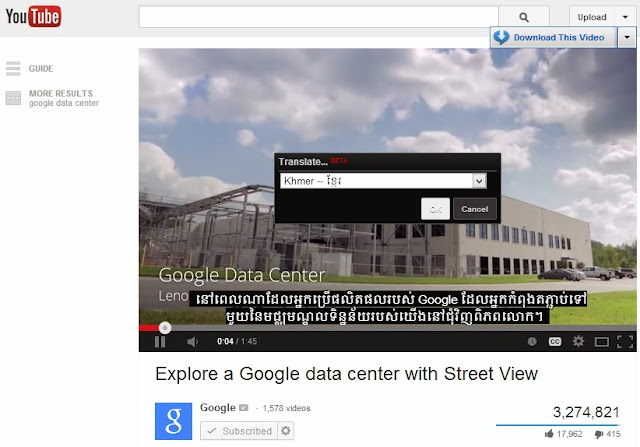
Task: Click the Watch Later clock icon
Action: tap(532, 341)
